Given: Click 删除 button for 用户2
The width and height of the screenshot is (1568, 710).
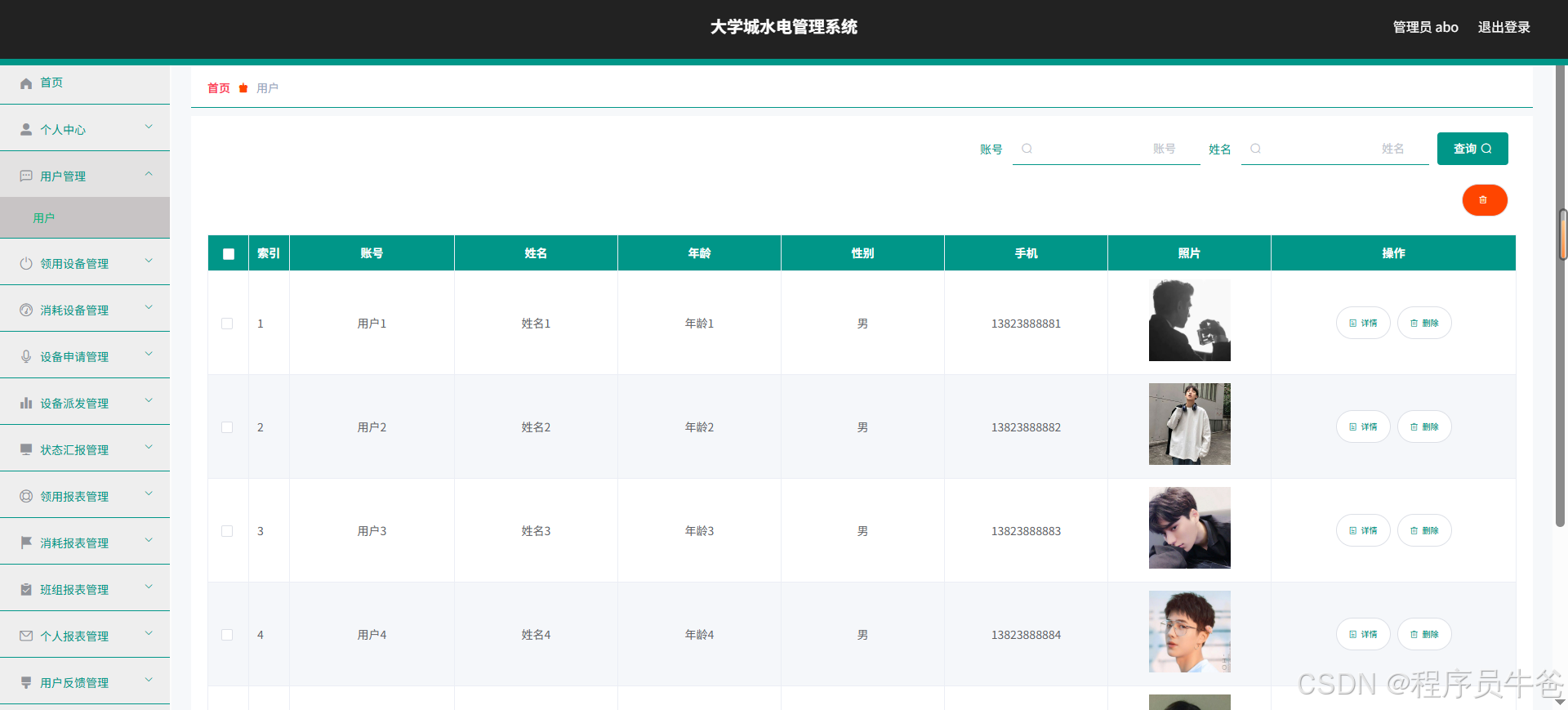Looking at the screenshot, I should pyautogui.click(x=1424, y=426).
